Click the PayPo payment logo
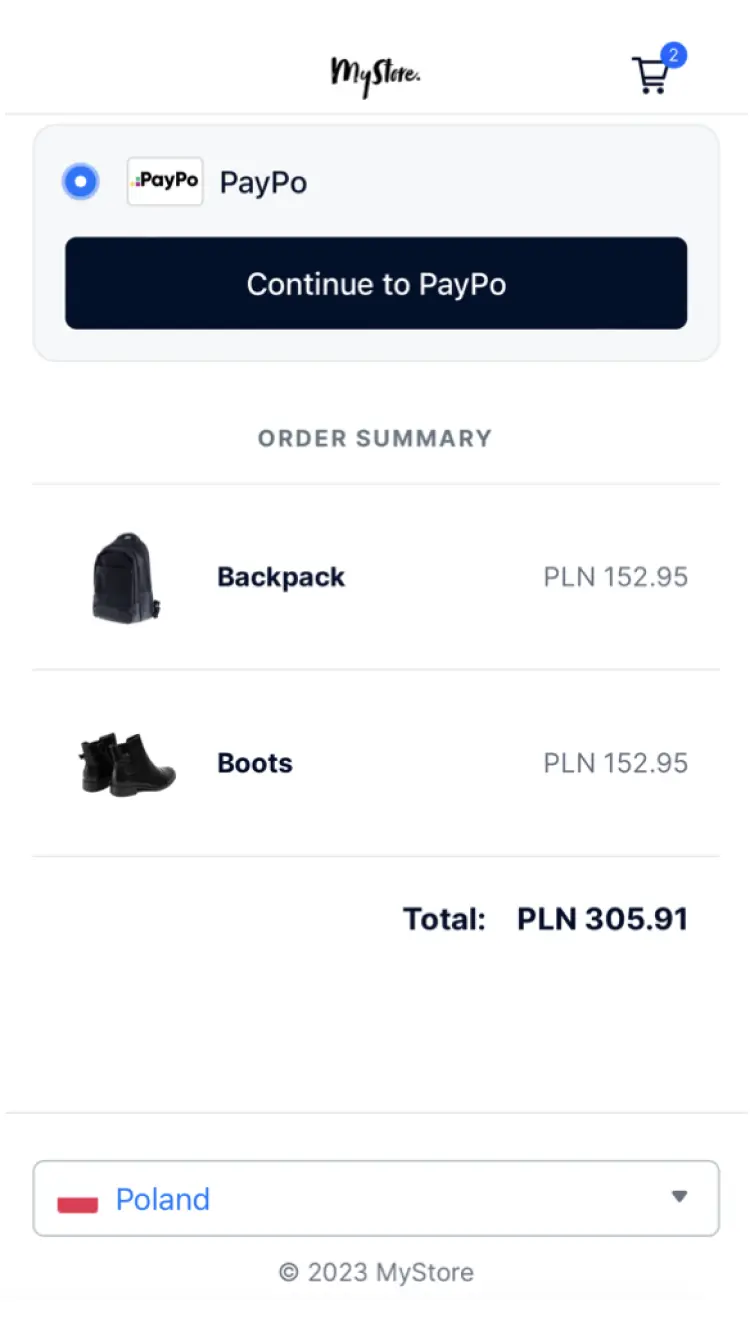 tap(164, 181)
